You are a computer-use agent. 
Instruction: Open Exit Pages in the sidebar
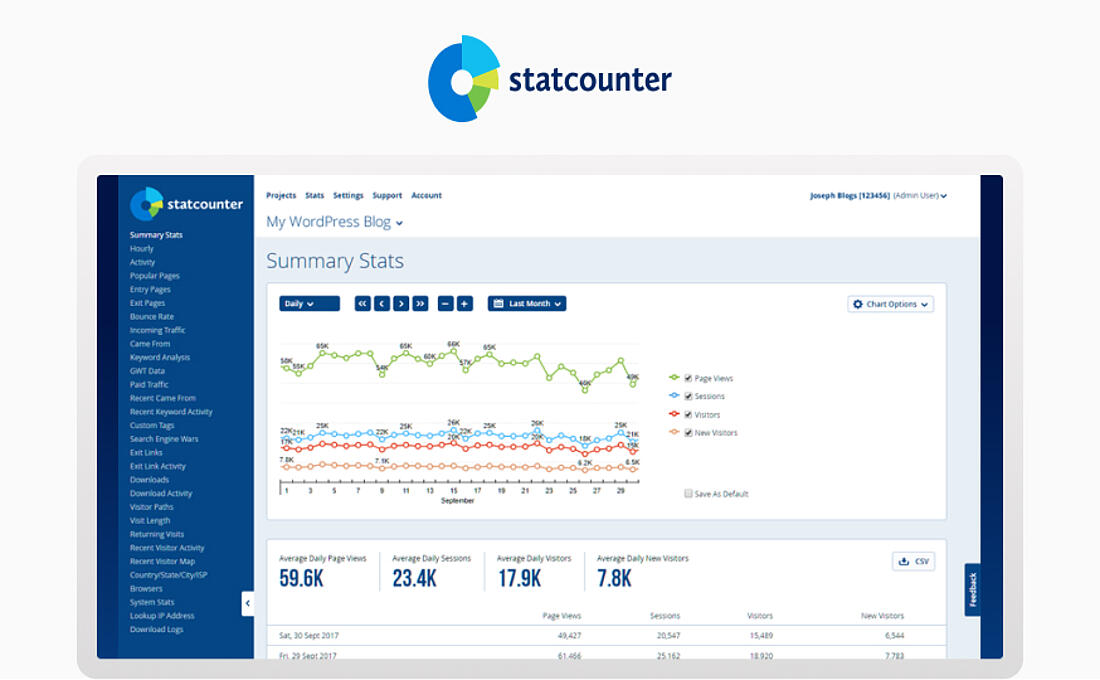click(x=147, y=303)
